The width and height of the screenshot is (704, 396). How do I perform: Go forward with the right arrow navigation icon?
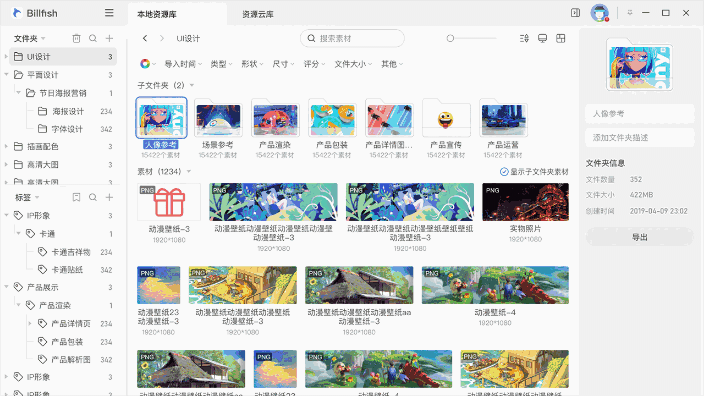tap(162, 39)
